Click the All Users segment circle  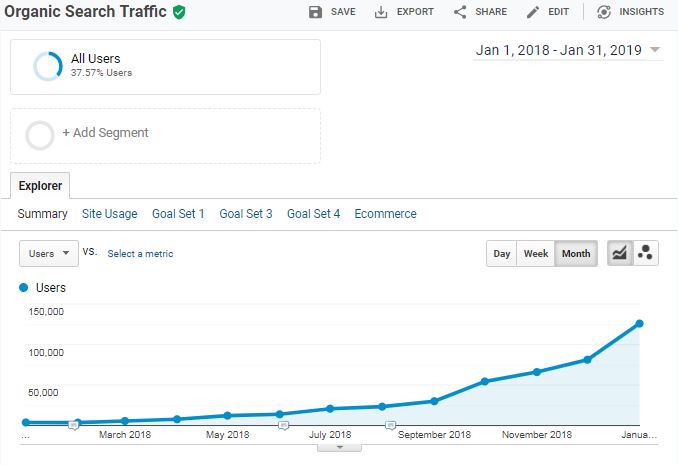pos(47,66)
